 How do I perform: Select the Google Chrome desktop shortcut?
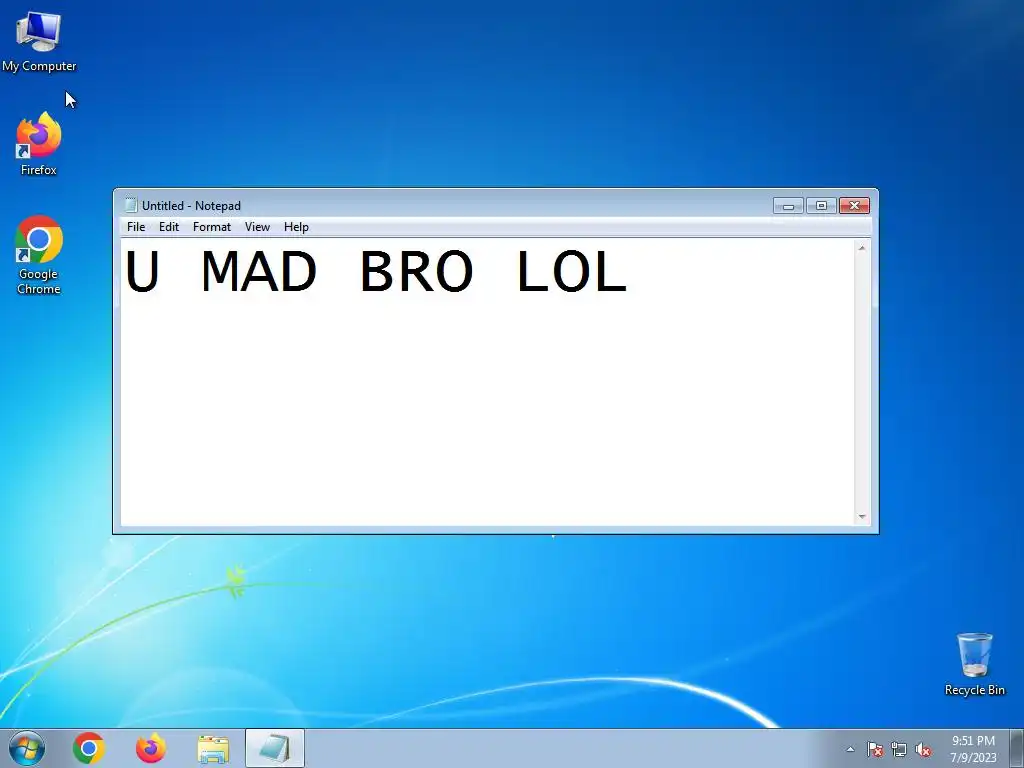point(39,255)
